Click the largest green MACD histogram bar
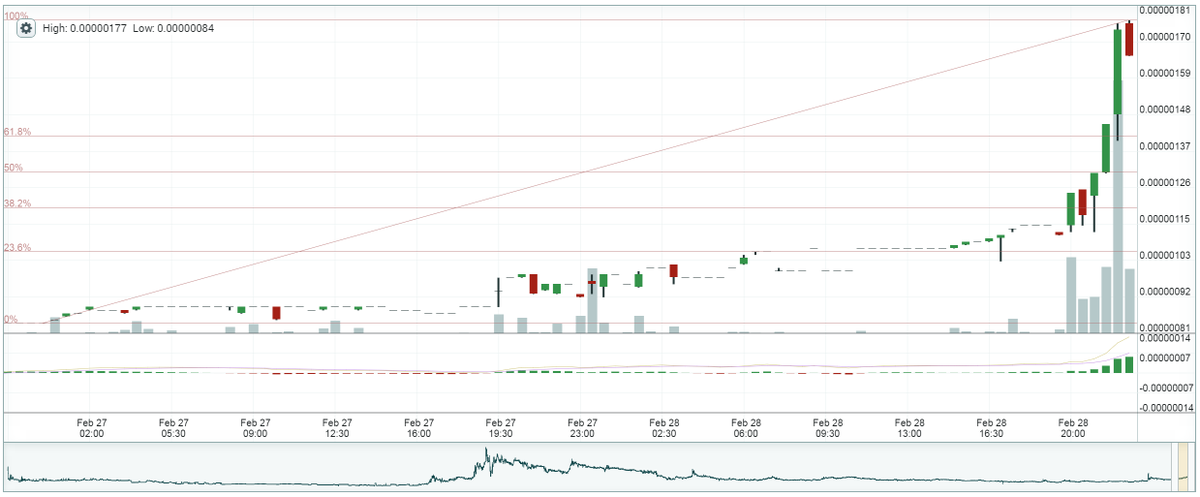The image size is (1200, 497). point(1129,365)
